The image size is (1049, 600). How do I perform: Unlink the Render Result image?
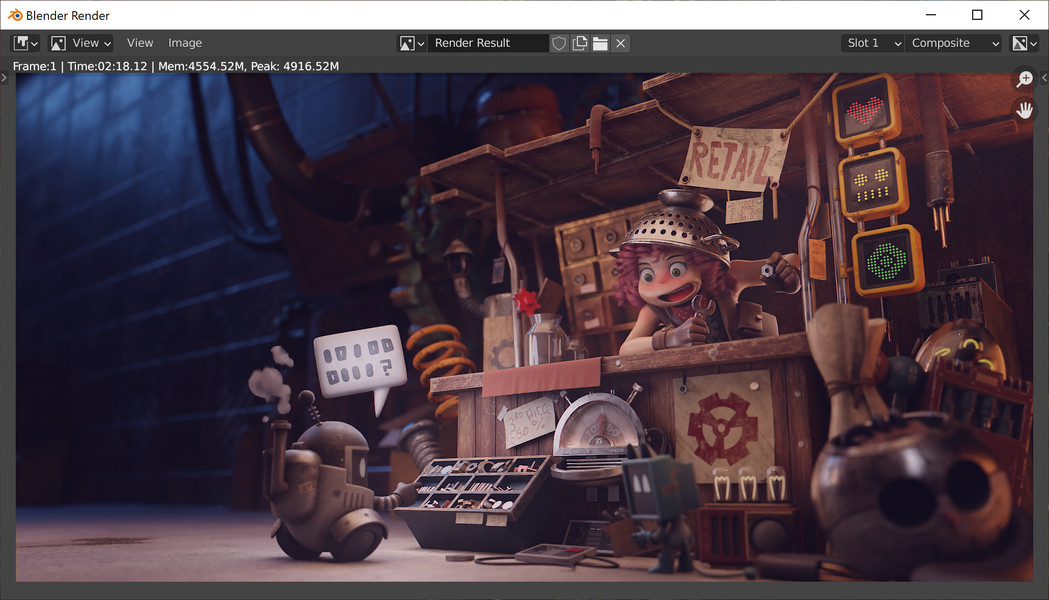click(x=621, y=43)
